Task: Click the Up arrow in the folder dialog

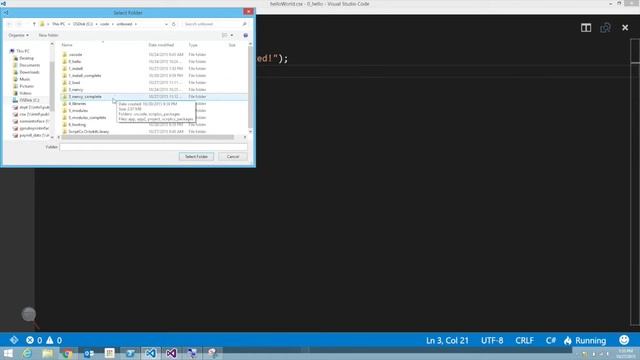Action: (x=34, y=24)
